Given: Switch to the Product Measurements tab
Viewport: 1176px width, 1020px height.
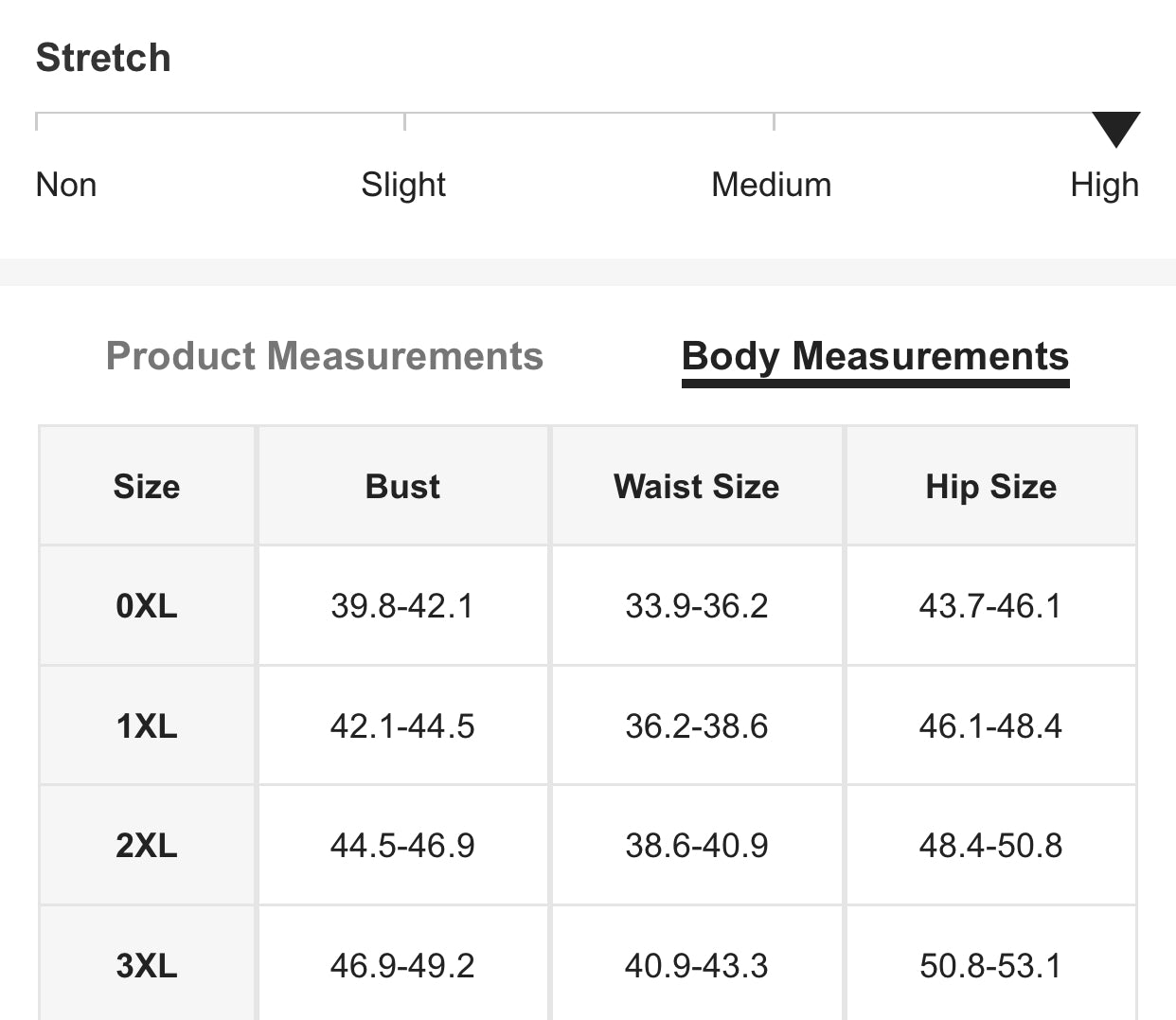Looking at the screenshot, I should (325, 357).
